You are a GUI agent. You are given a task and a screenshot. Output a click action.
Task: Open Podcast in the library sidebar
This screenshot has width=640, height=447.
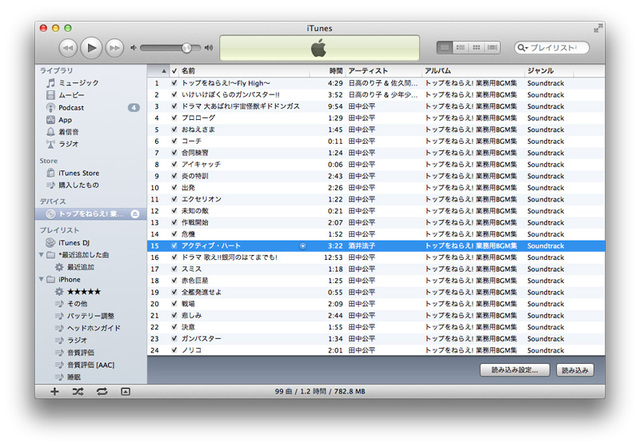(x=72, y=107)
